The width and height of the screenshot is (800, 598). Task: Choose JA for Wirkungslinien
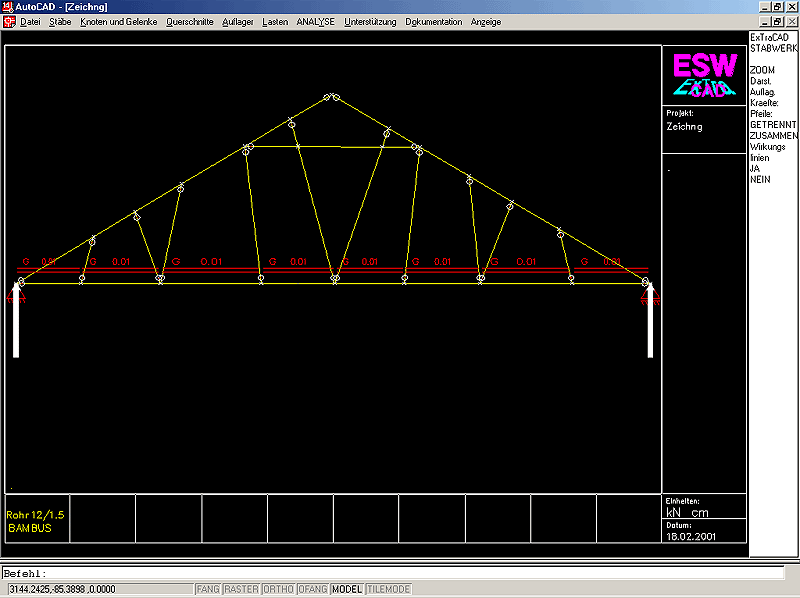(755, 168)
